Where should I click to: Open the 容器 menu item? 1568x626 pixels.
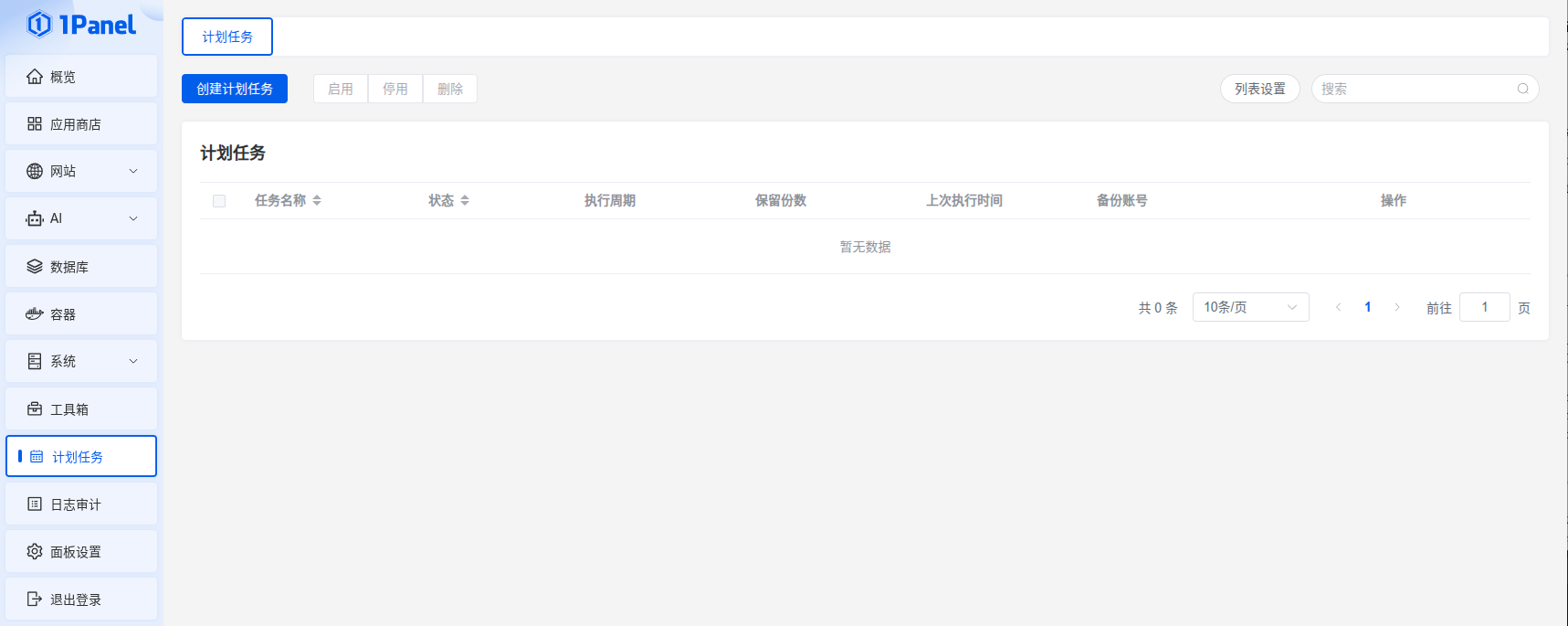[81, 313]
